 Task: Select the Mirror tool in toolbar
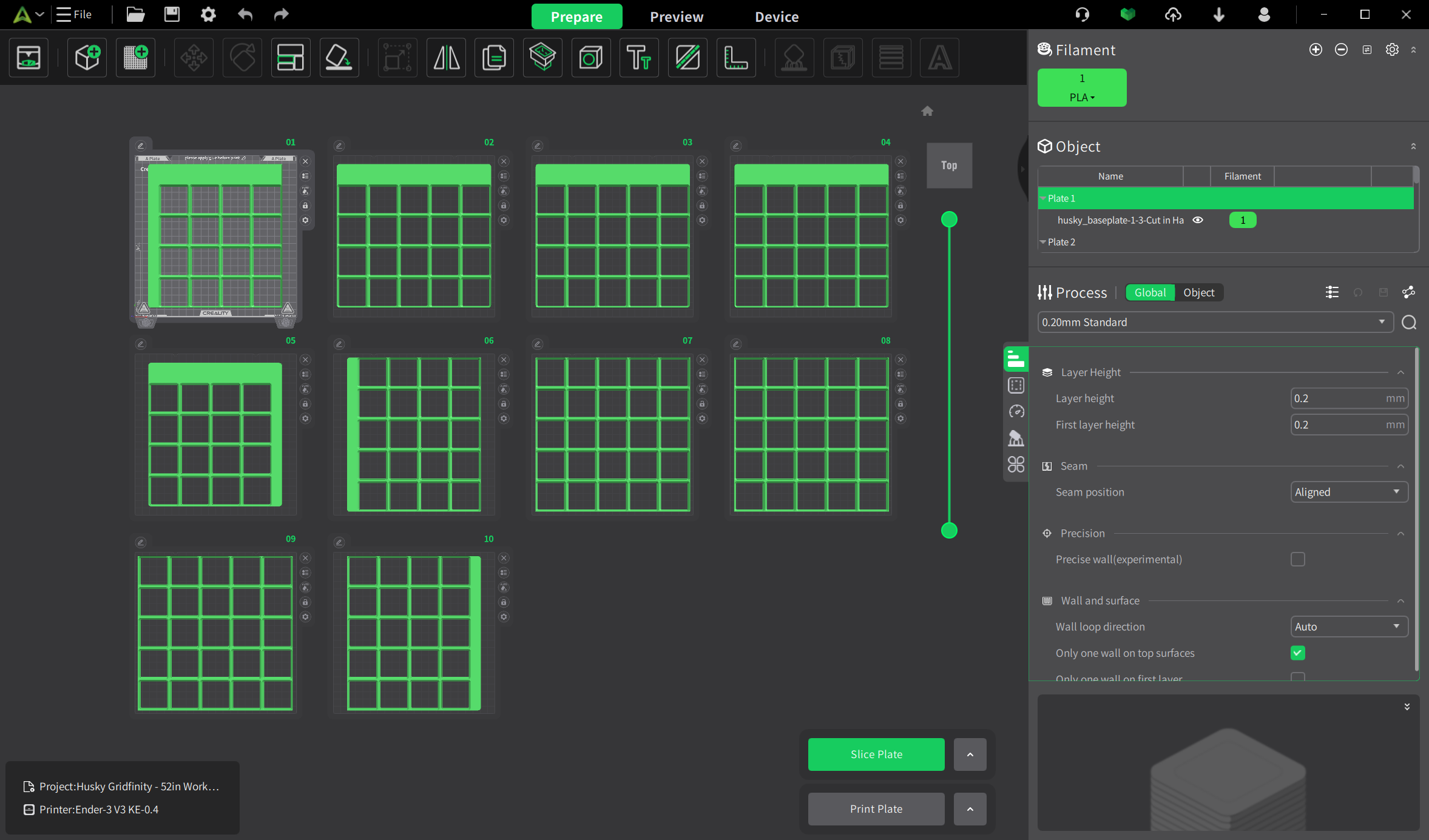click(x=446, y=58)
